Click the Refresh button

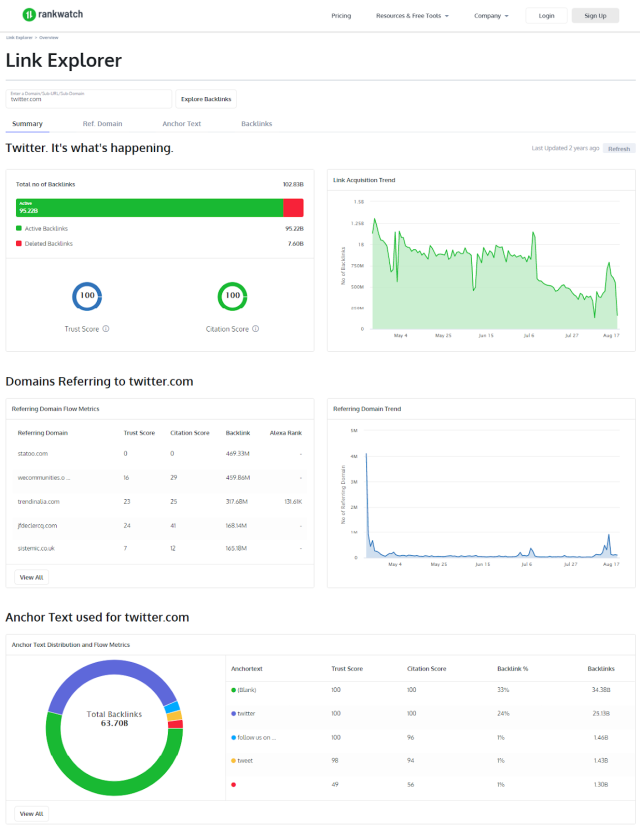(x=619, y=149)
